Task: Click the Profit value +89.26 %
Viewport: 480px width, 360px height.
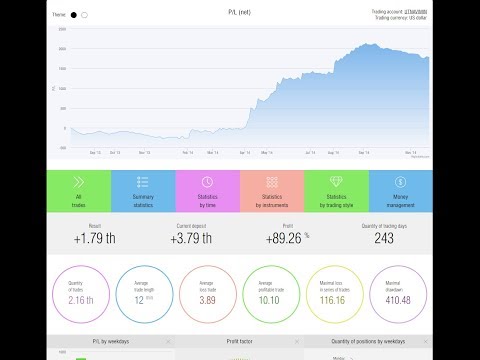Action: pyautogui.click(x=287, y=238)
